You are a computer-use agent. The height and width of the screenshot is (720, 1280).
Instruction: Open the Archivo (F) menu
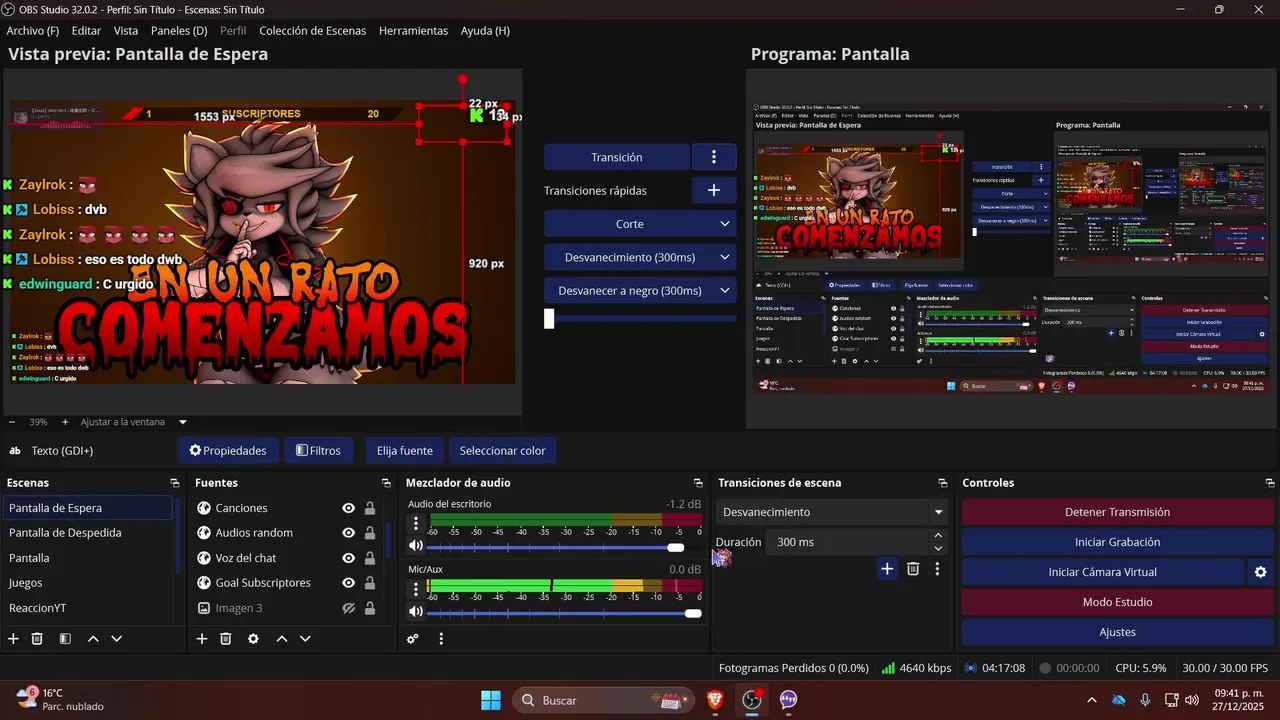33,31
